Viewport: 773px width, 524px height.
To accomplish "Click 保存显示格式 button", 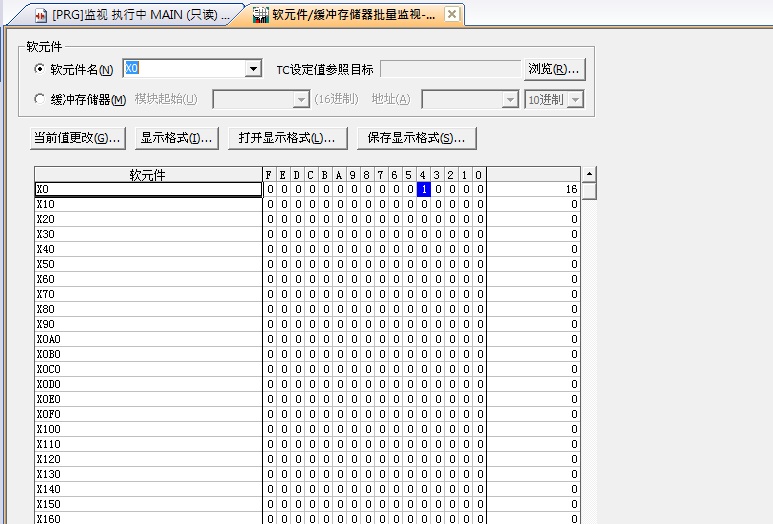I will click(x=416, y=138).
